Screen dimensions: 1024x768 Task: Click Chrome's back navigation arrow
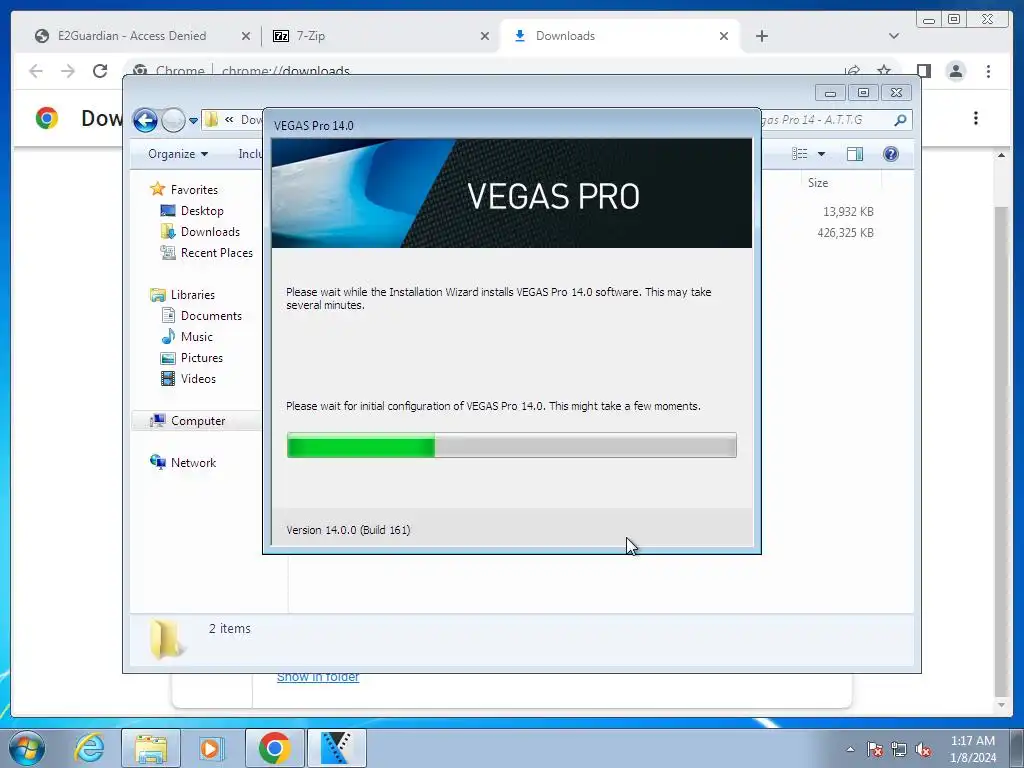[36, 71]
